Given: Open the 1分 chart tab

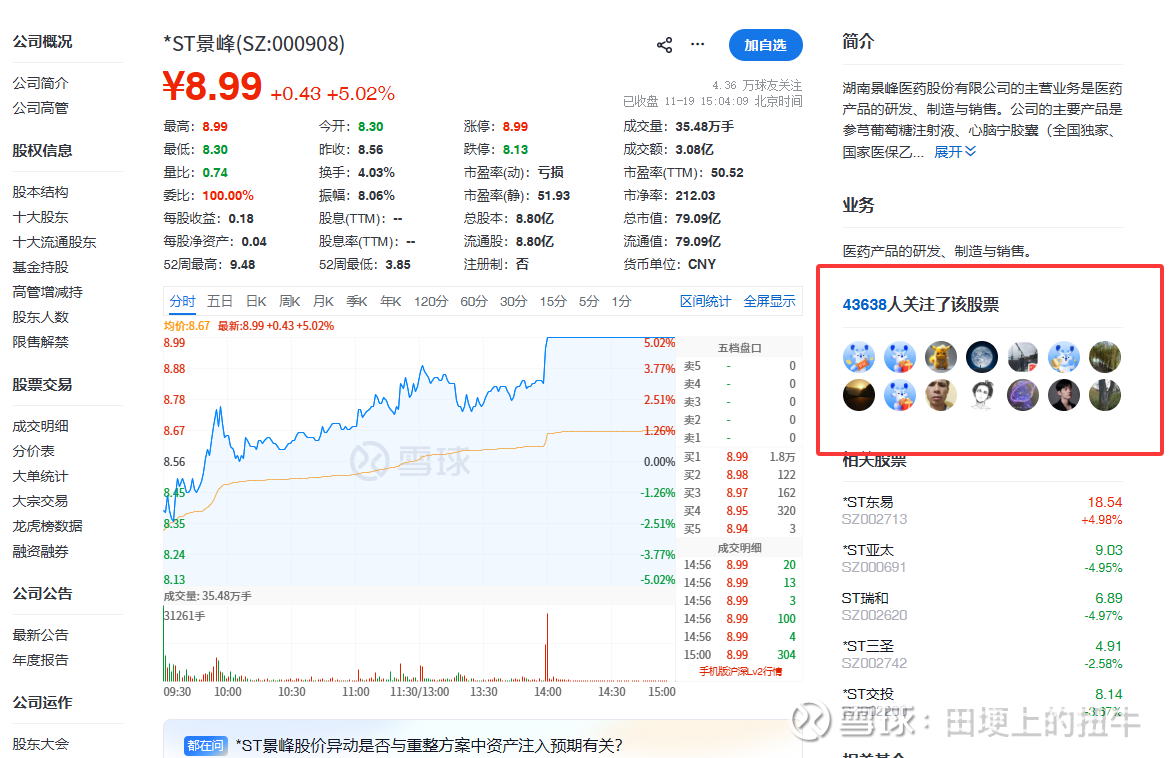Looking at the screenshot, I should (x=621, y=301).
